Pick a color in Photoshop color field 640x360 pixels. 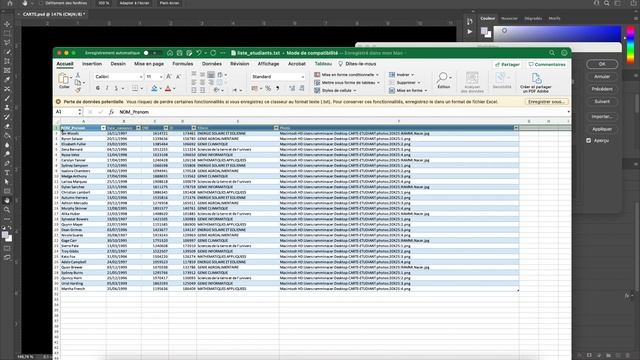click(557, 34)
